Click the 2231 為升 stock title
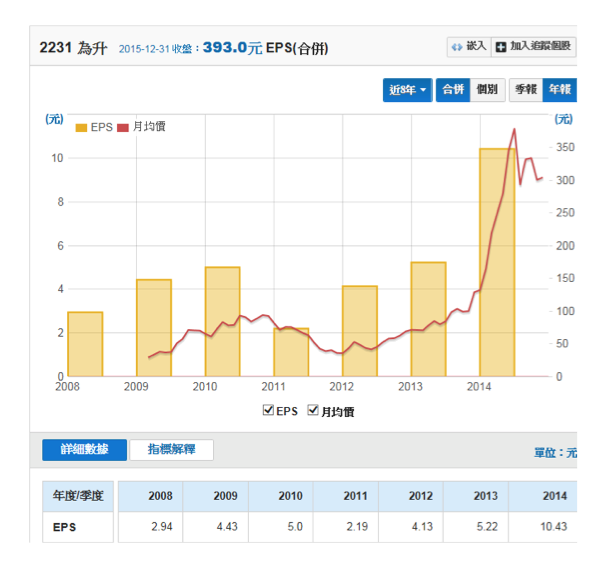 pyautogui.click(x=72, y=47)
